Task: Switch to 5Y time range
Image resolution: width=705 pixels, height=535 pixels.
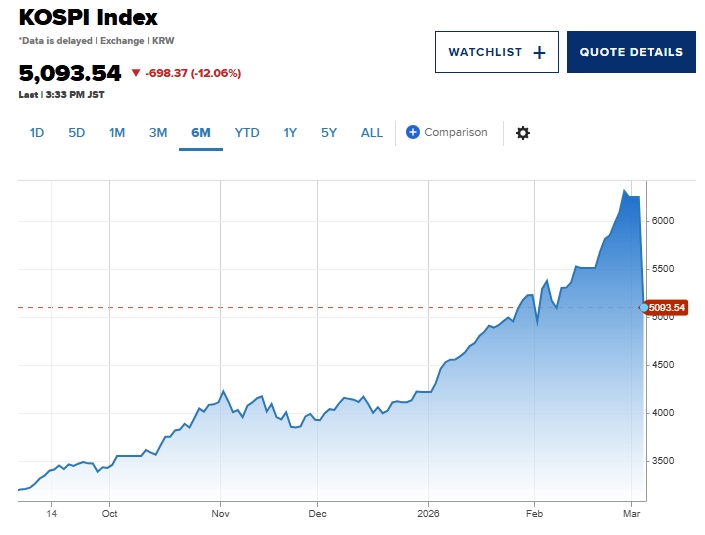Action: (329, 133)
